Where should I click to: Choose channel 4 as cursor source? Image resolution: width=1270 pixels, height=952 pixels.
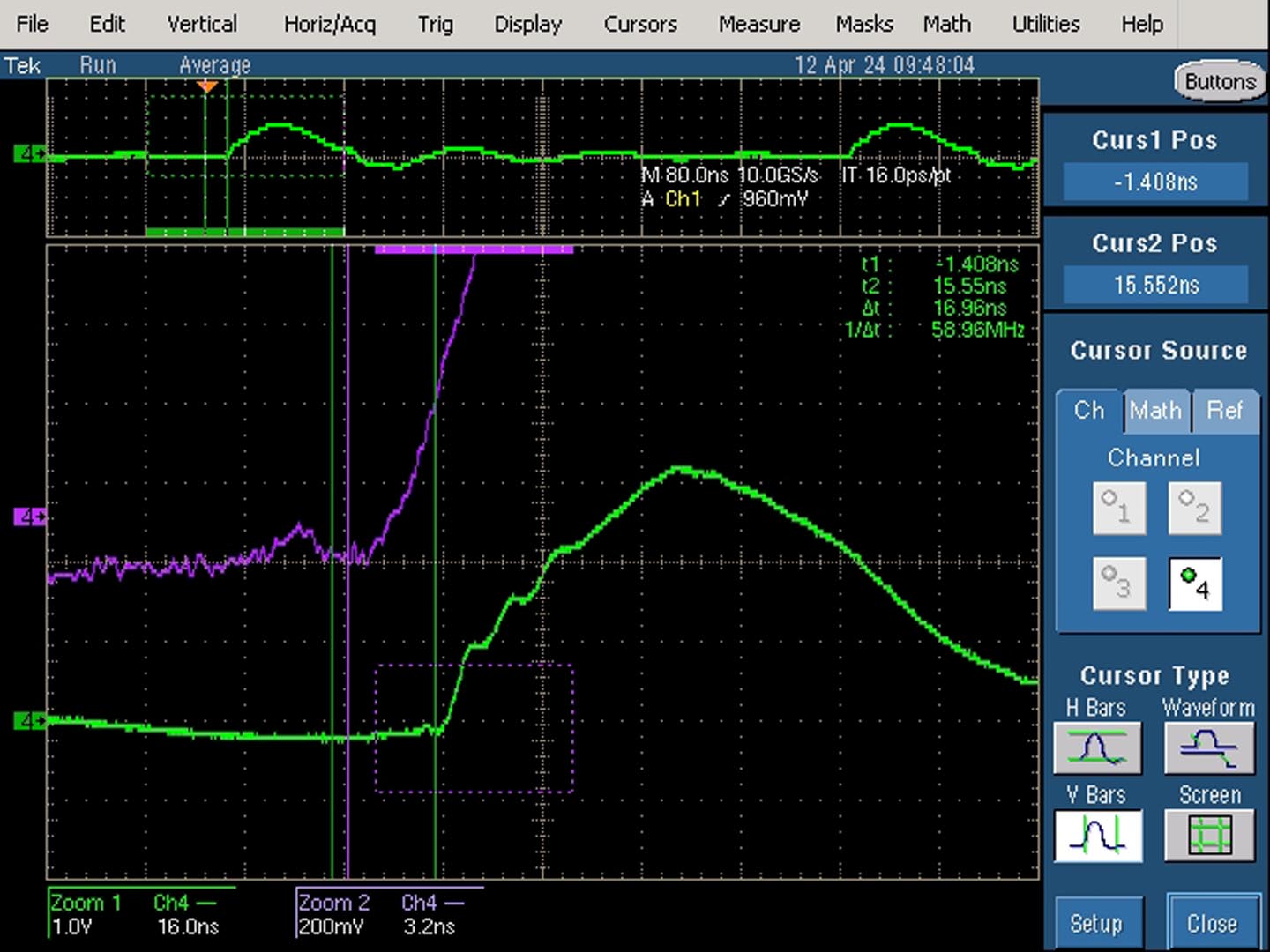pyautogui.click(x=1195, y=584)
